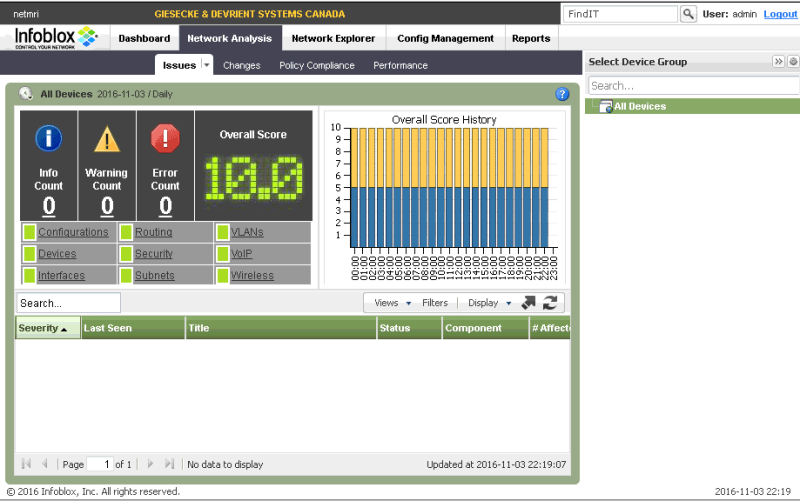Screen dimensions: 800x501
Task: Click the FindIT search field
Action: 620,14
